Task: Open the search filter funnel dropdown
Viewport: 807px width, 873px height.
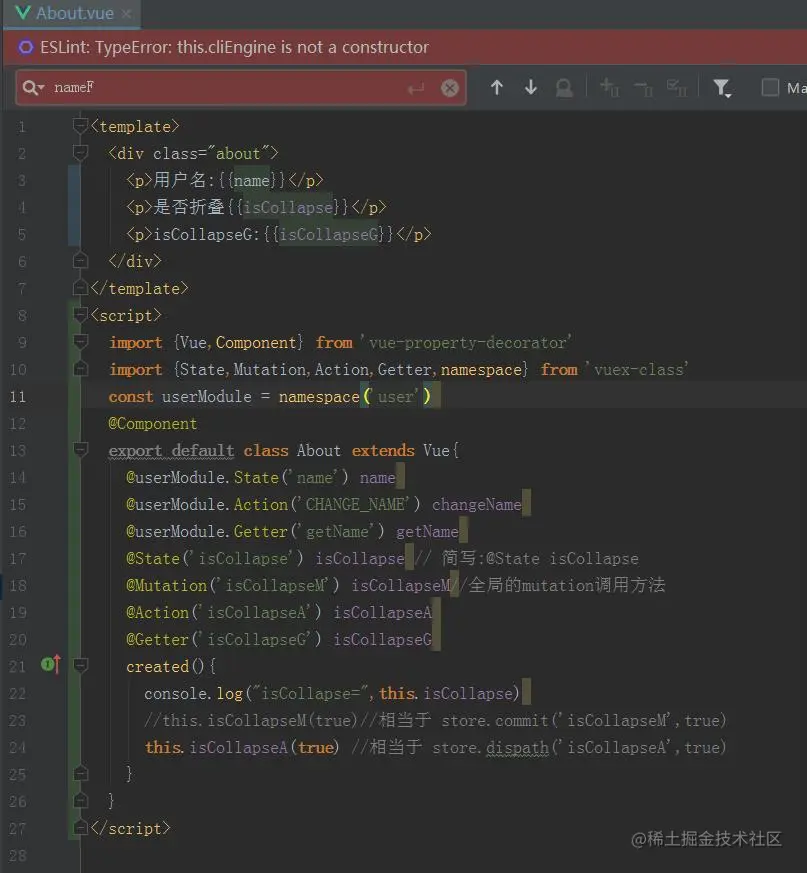Action: (x=722, y=88)
